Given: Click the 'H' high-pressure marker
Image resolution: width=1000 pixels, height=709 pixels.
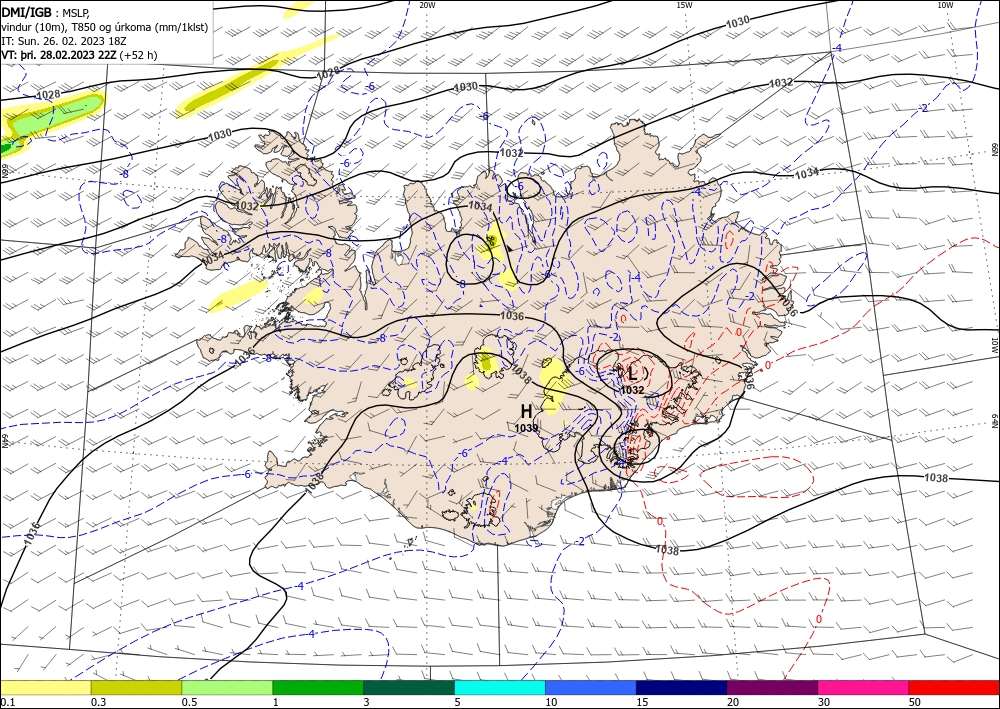Looking at the screenshot, I should coord(526,411).
